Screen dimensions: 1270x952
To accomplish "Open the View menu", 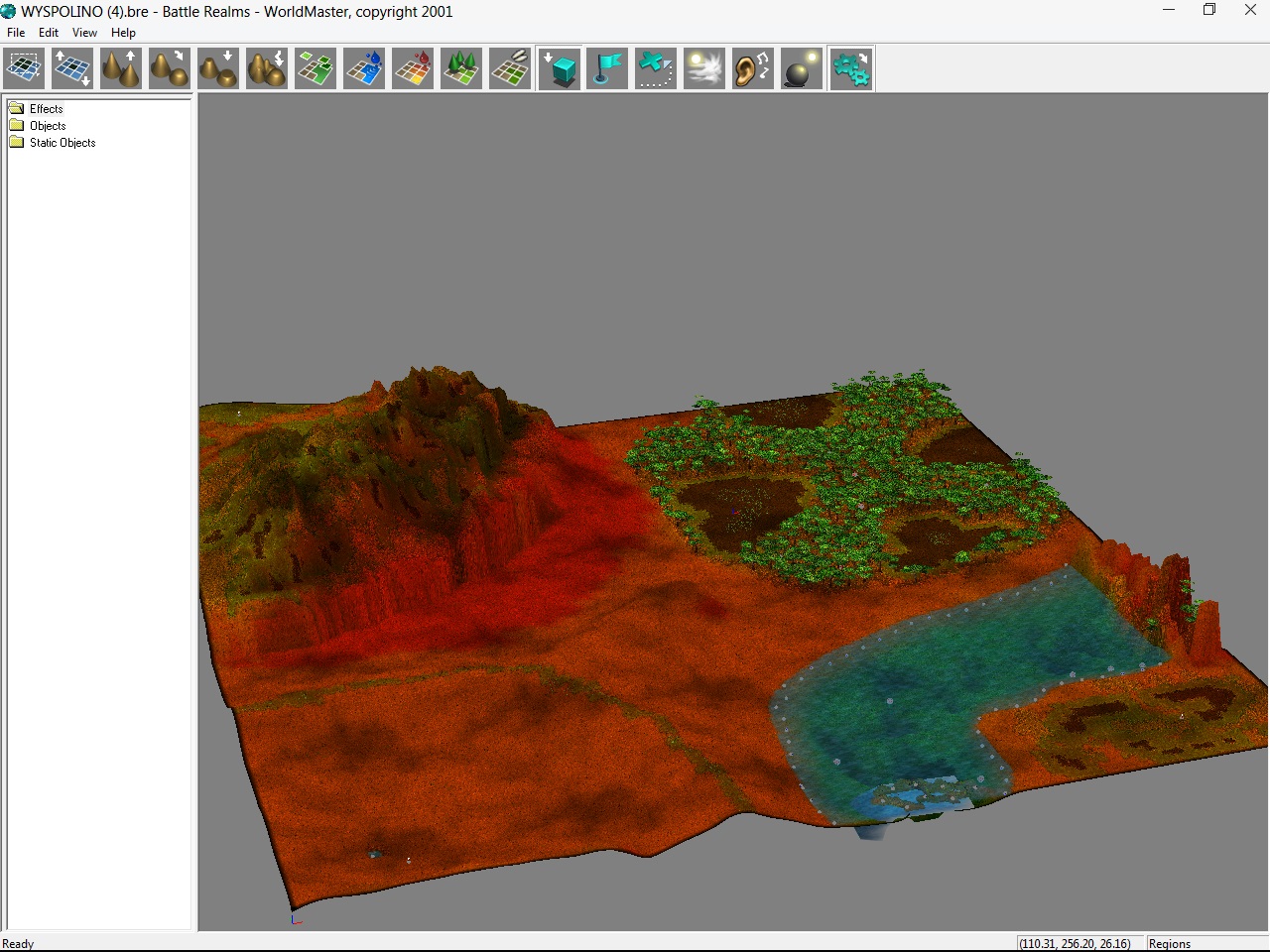I will coord(85,33).
